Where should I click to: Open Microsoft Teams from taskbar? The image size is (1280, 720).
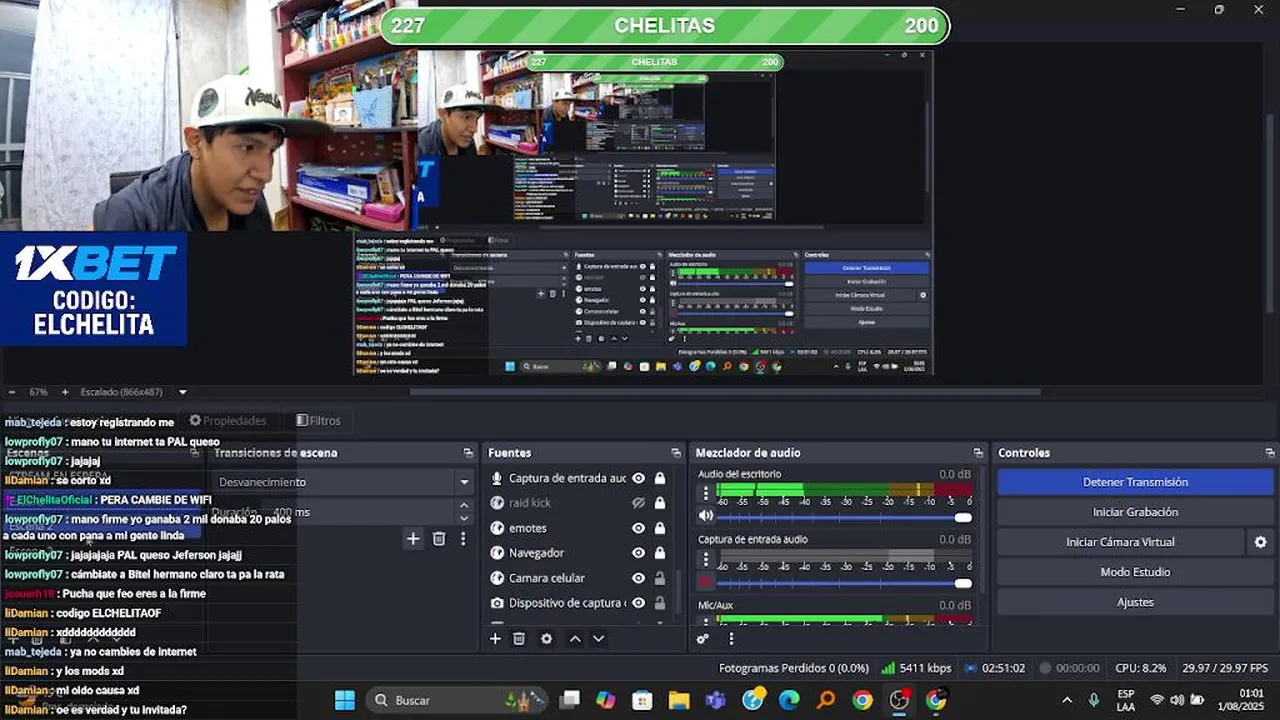[x=716, y=700]
